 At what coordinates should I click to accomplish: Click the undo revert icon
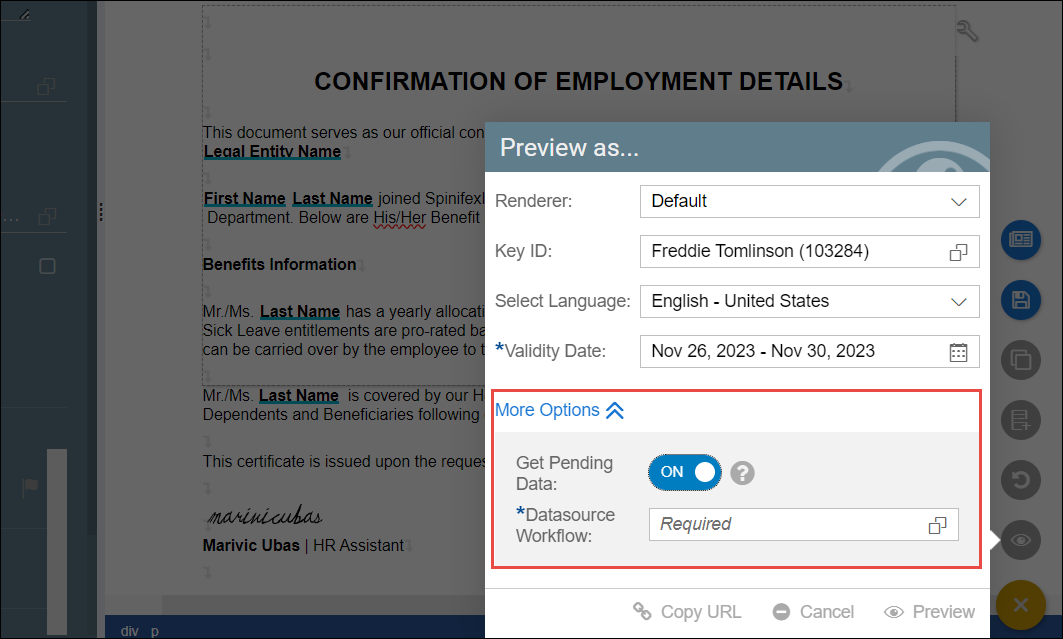pos(1020,480)
